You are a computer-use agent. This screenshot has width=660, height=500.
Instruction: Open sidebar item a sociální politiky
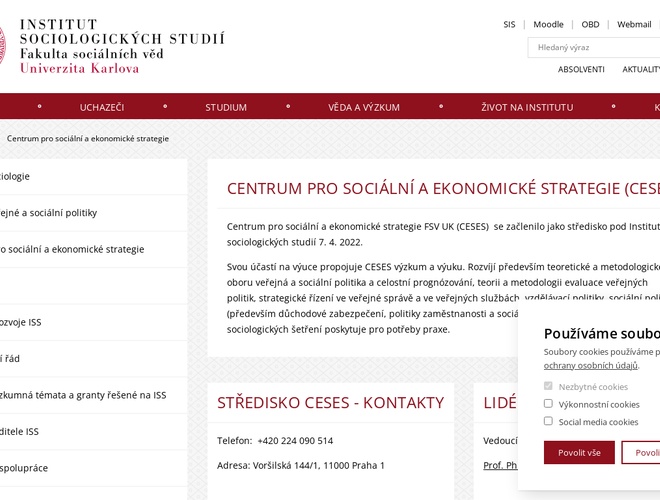(50, 213)
